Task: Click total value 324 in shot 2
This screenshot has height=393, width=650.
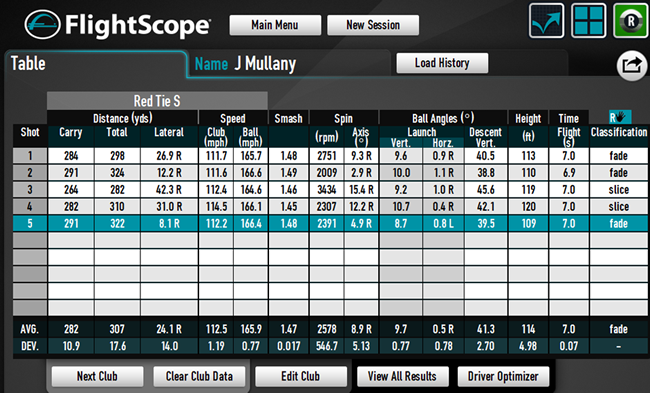Action: [117, 173]
